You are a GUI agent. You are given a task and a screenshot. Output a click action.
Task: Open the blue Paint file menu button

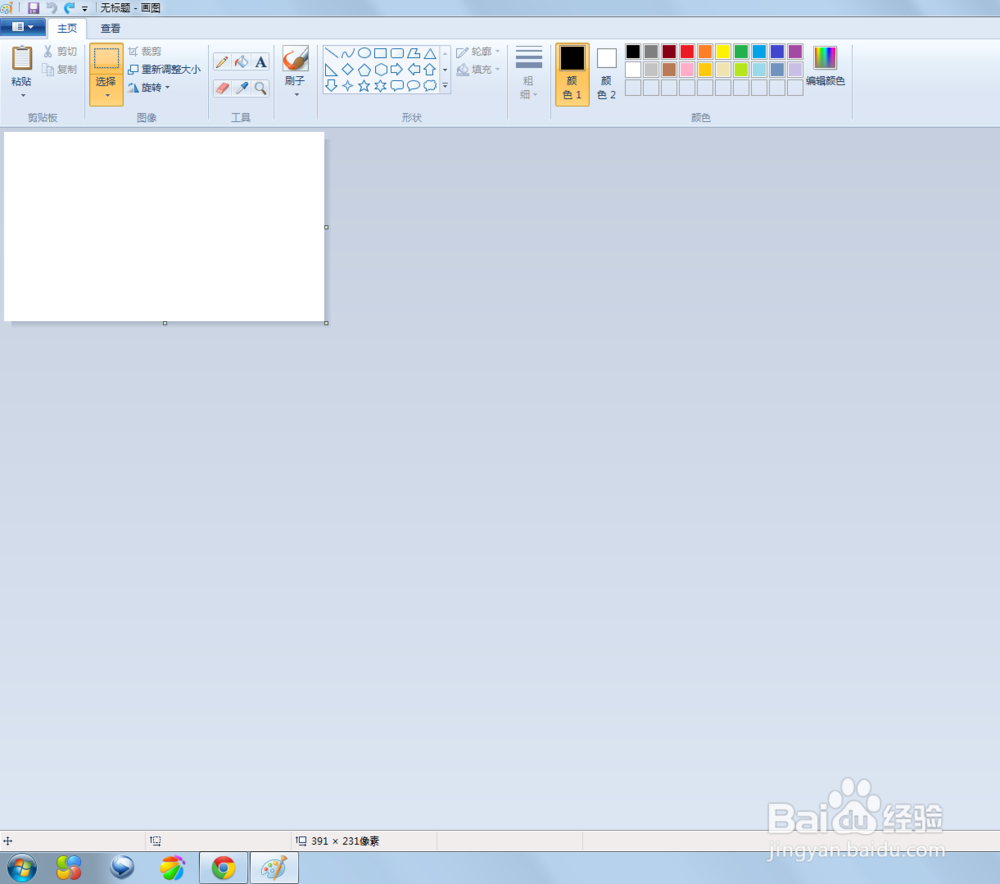(23, 27)
